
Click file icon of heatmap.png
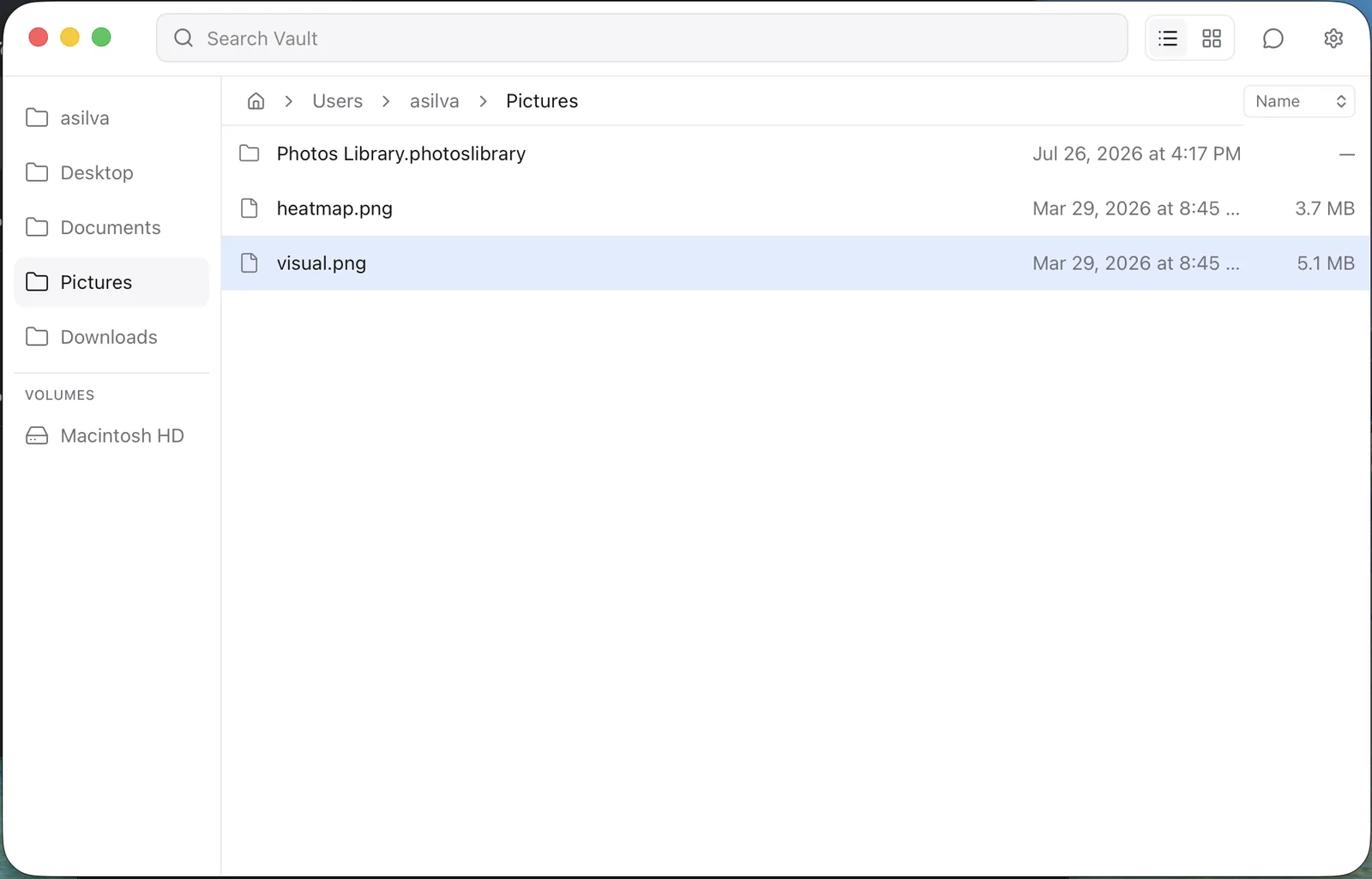coord(250,208)
